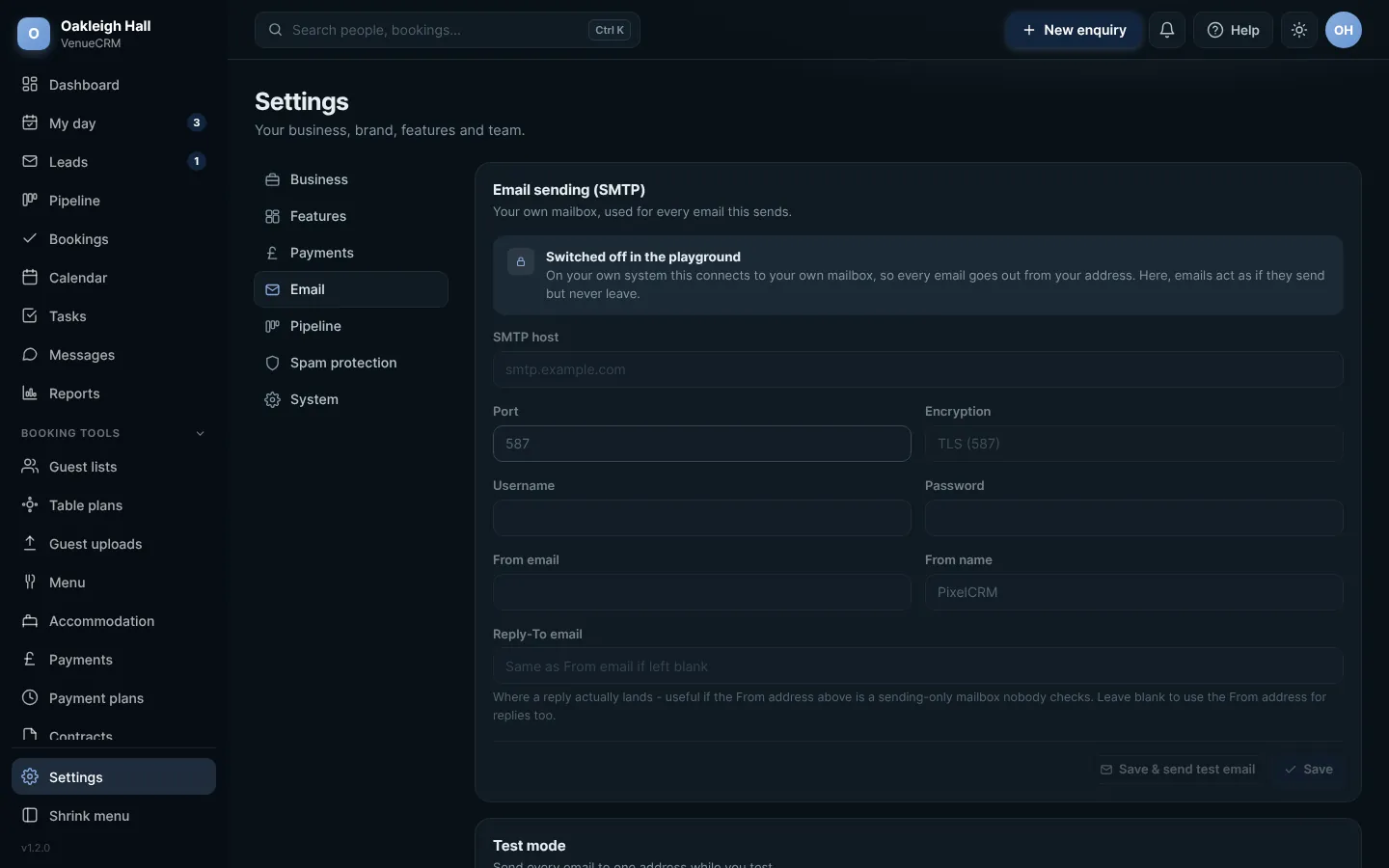Open the Payments settings tab
This screenshot has width=1389, height=868.
[x=351, y=253]
